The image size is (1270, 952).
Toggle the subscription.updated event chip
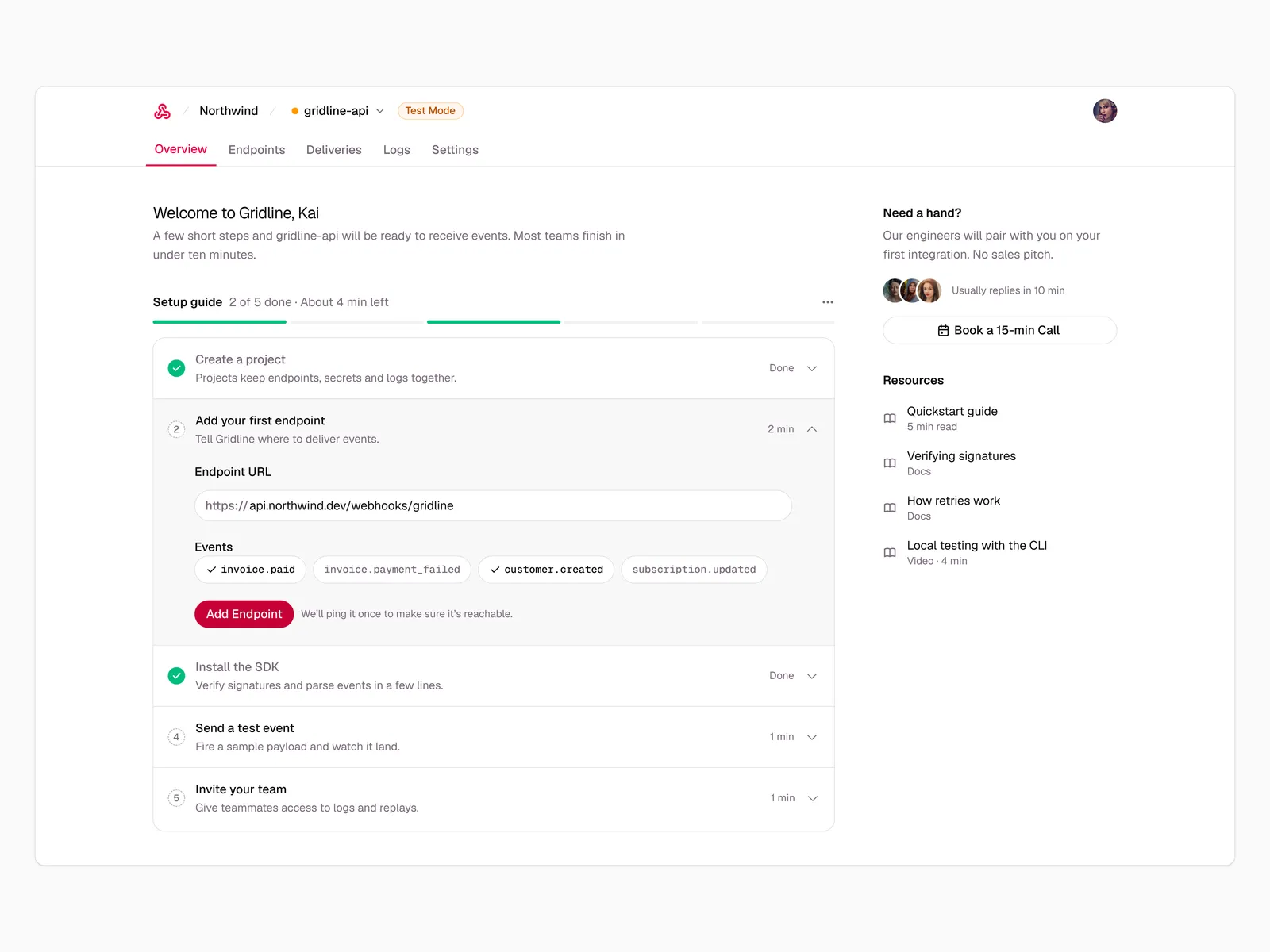[694, 570]
